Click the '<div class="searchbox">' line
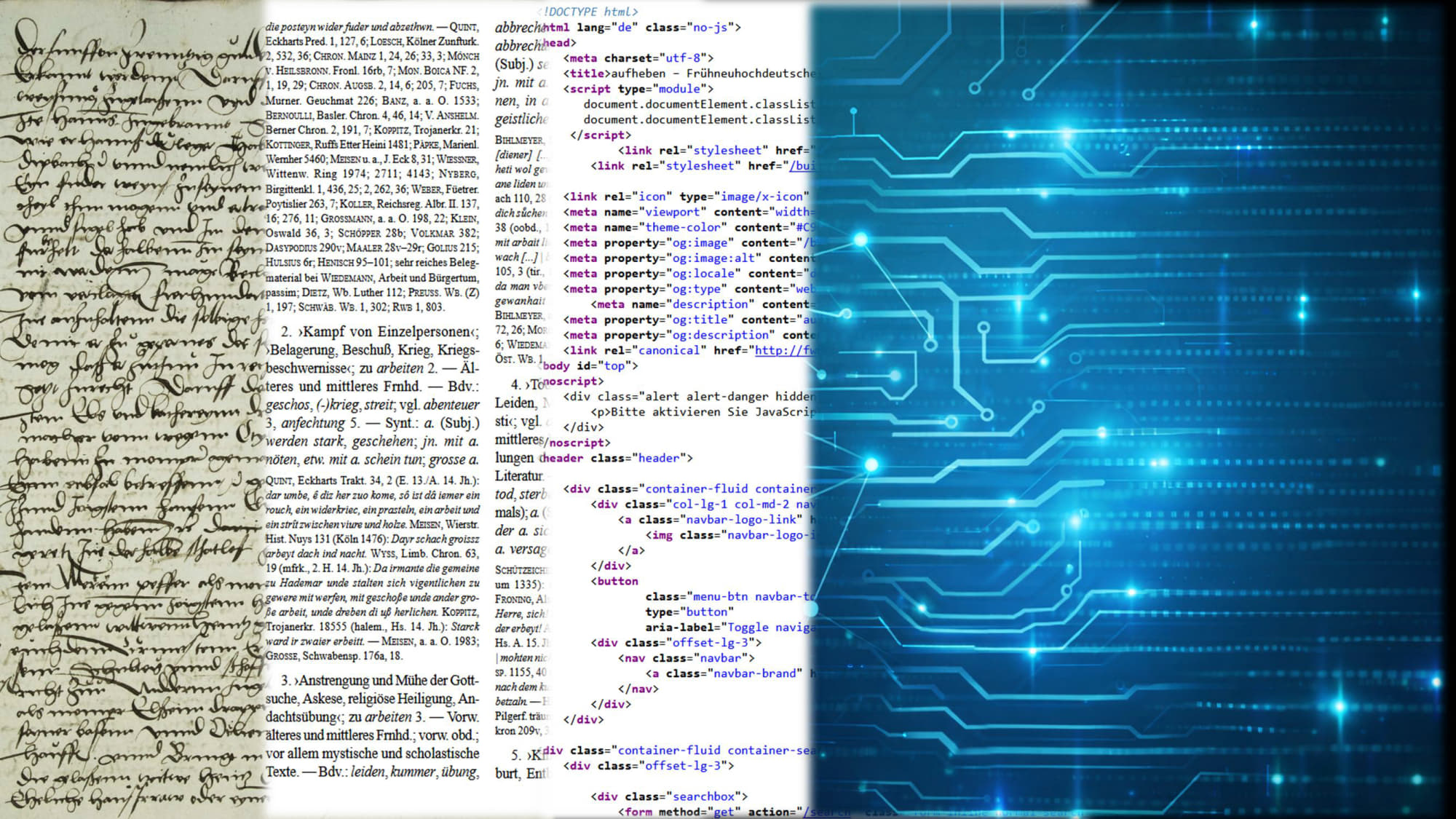The height and width of the screenshot is (819, 1456). pyautogui.click(x=669, y=796)
